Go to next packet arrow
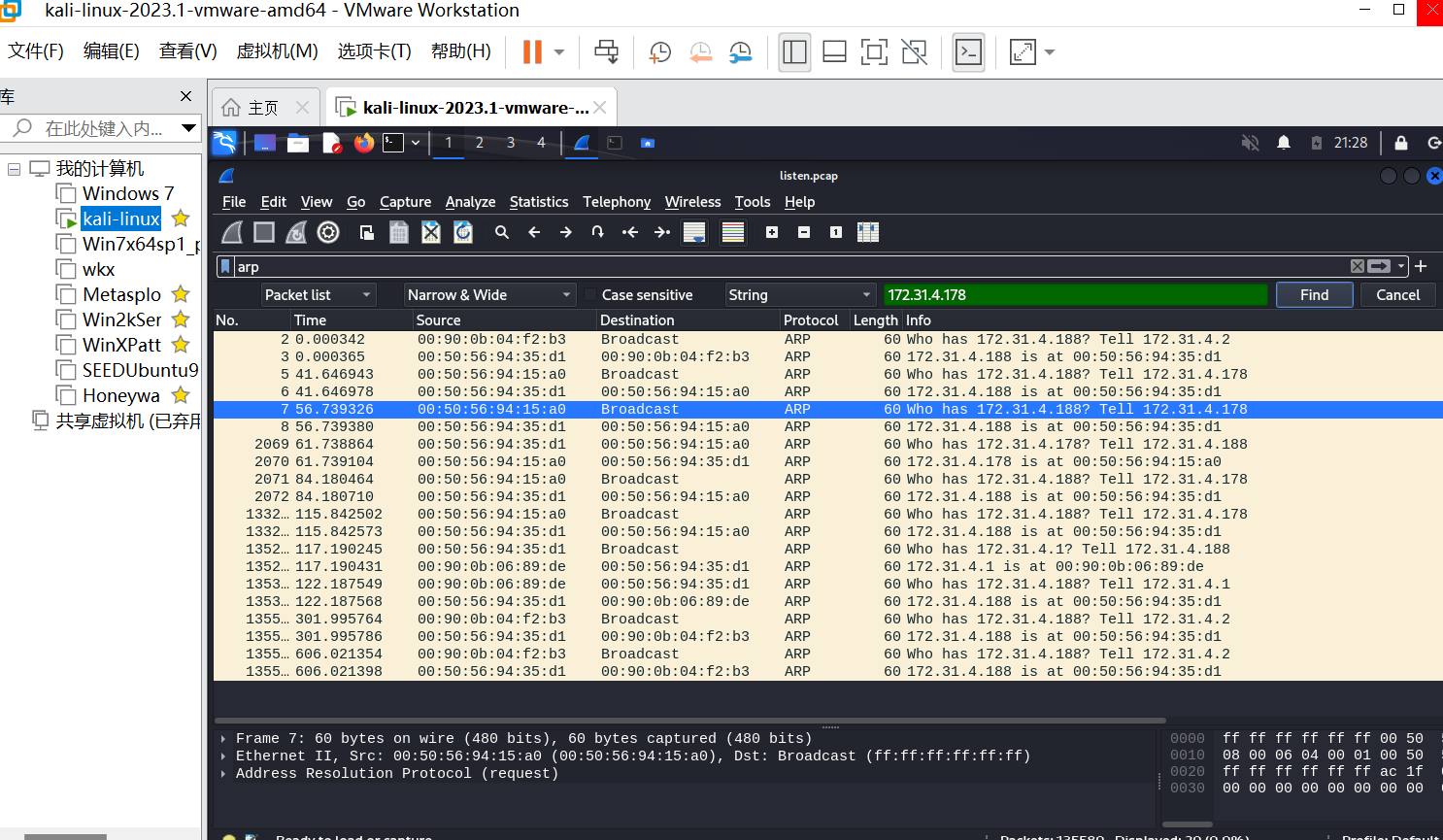The image size is (1443, 840). [566, 232]
